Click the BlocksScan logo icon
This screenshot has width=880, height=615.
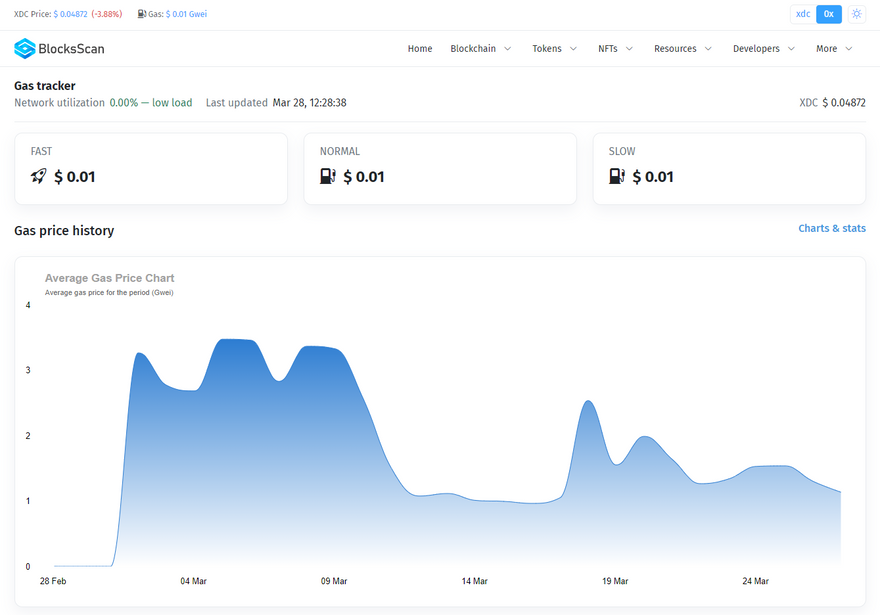pyautogui.click(x=24, y=48)
